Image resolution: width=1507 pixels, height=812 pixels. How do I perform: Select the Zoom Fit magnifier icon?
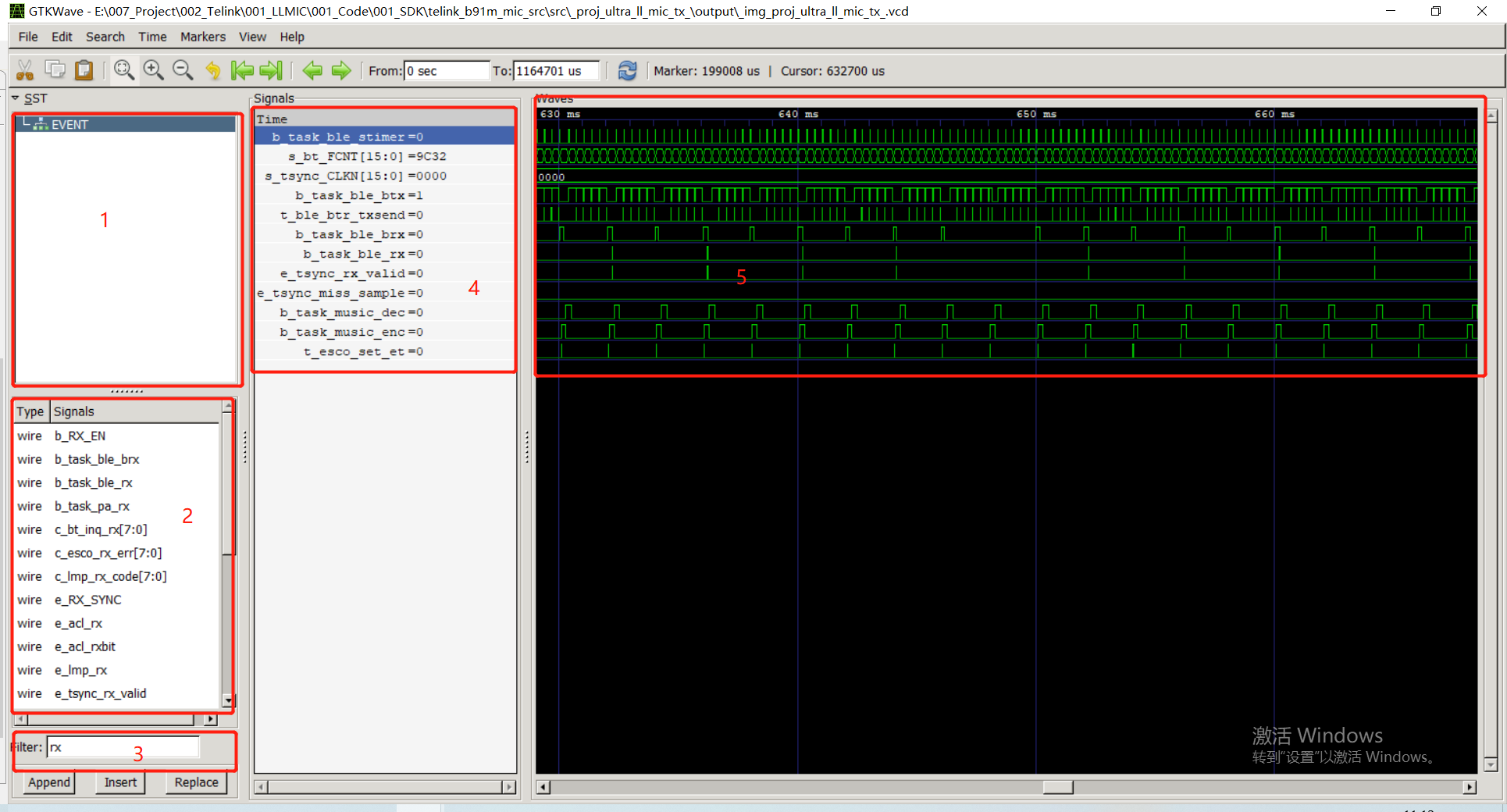pos(123,69)
